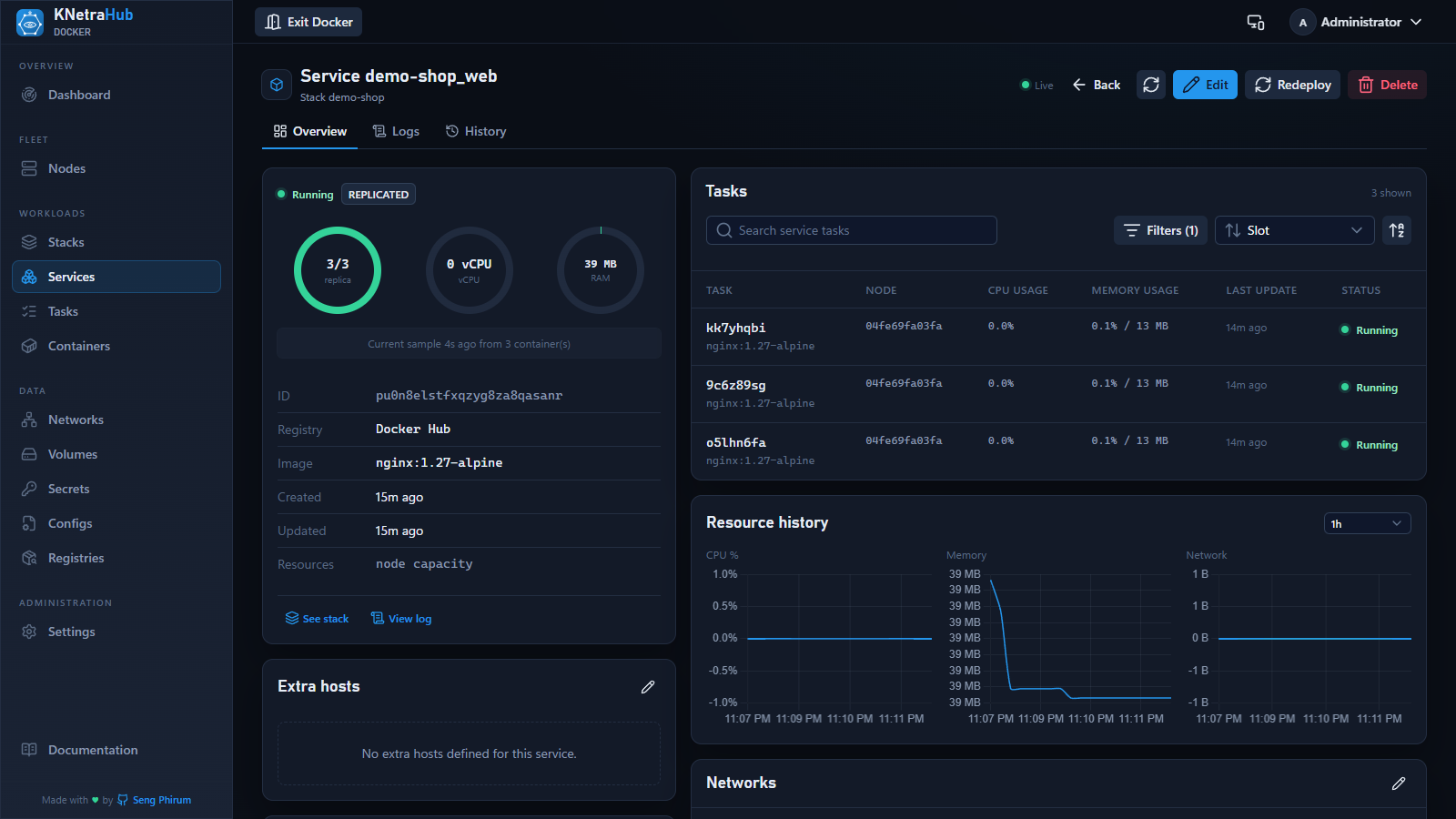Click the Secrets key icon

[29, 489]
